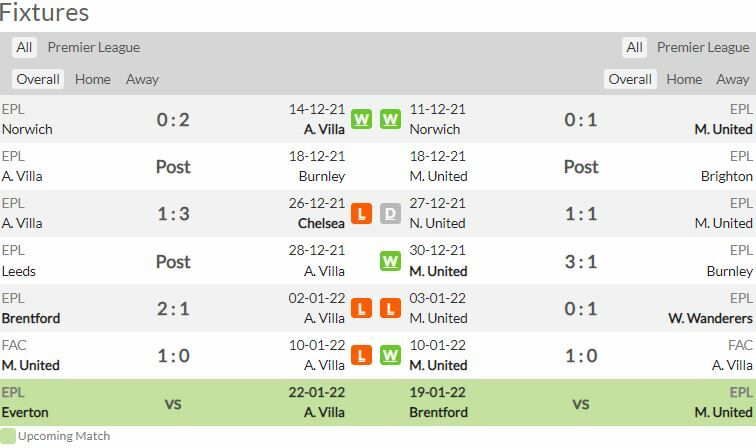Click the grey D badge beside N. United
This screenshot has height=448, width=756.
[390, 214]
